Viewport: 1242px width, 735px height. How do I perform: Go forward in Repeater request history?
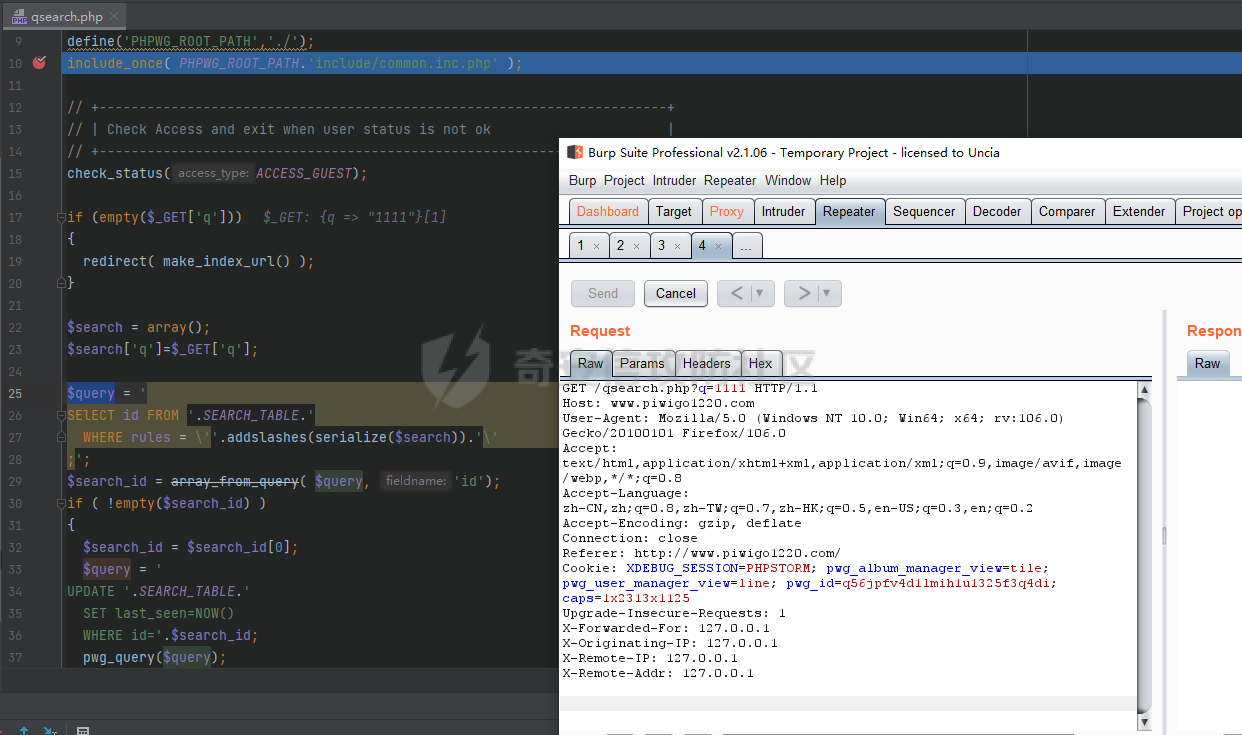coord(803,293)
